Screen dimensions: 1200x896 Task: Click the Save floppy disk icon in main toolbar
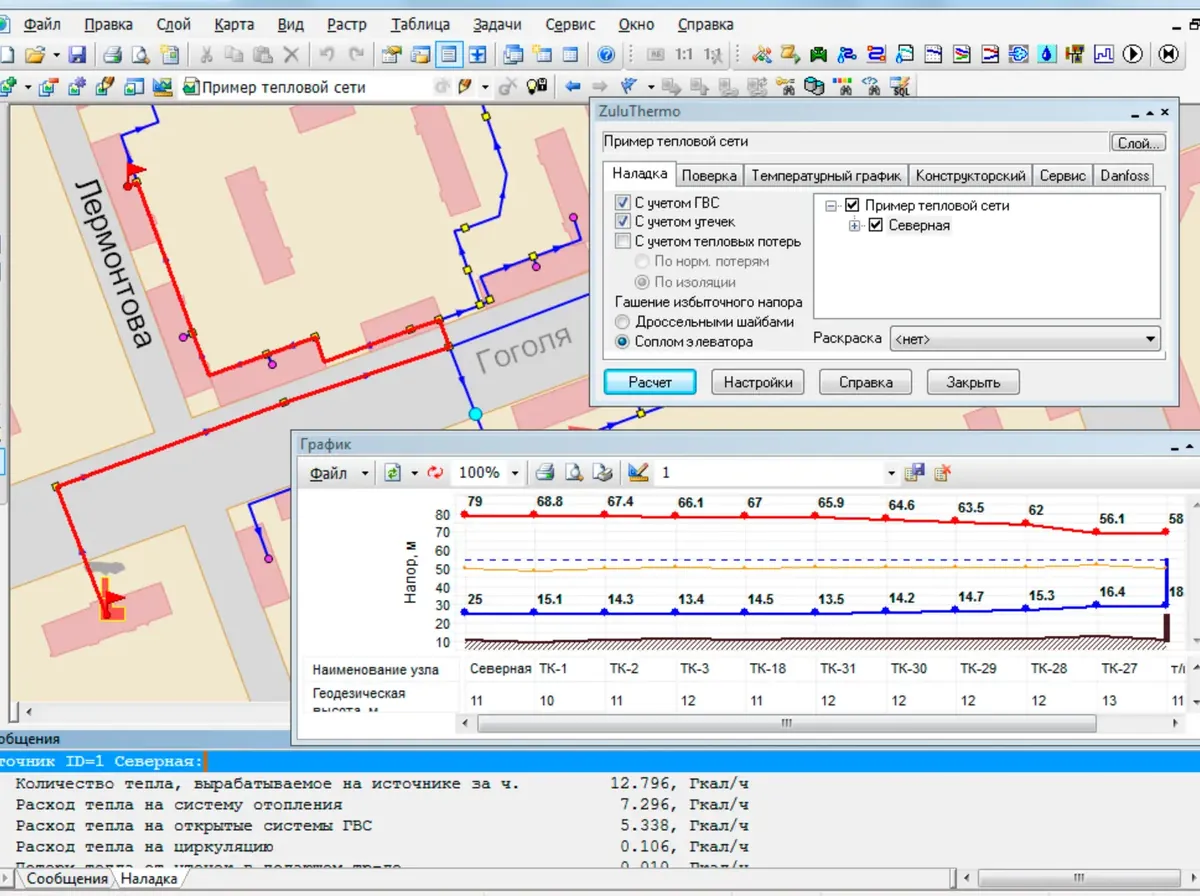pos(77,55)
